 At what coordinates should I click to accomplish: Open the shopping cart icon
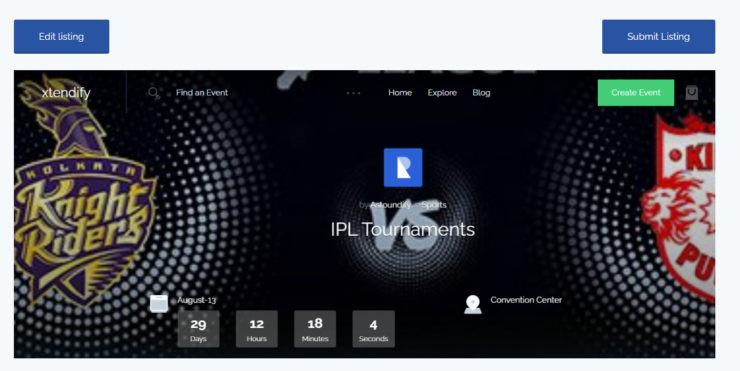click(691, 93)
